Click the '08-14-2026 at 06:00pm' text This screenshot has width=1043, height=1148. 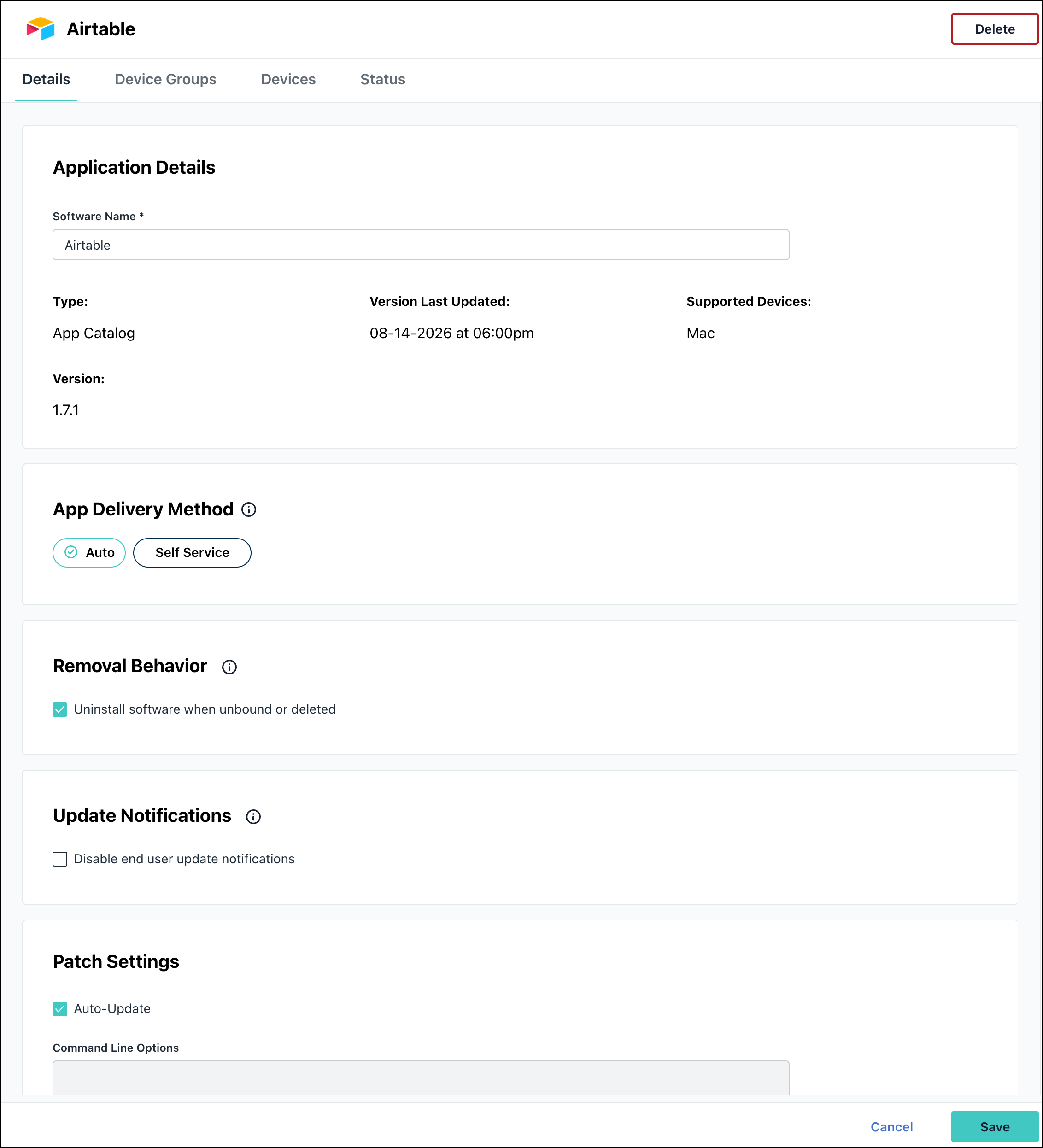pyautogui.click(x=451, y=333)
